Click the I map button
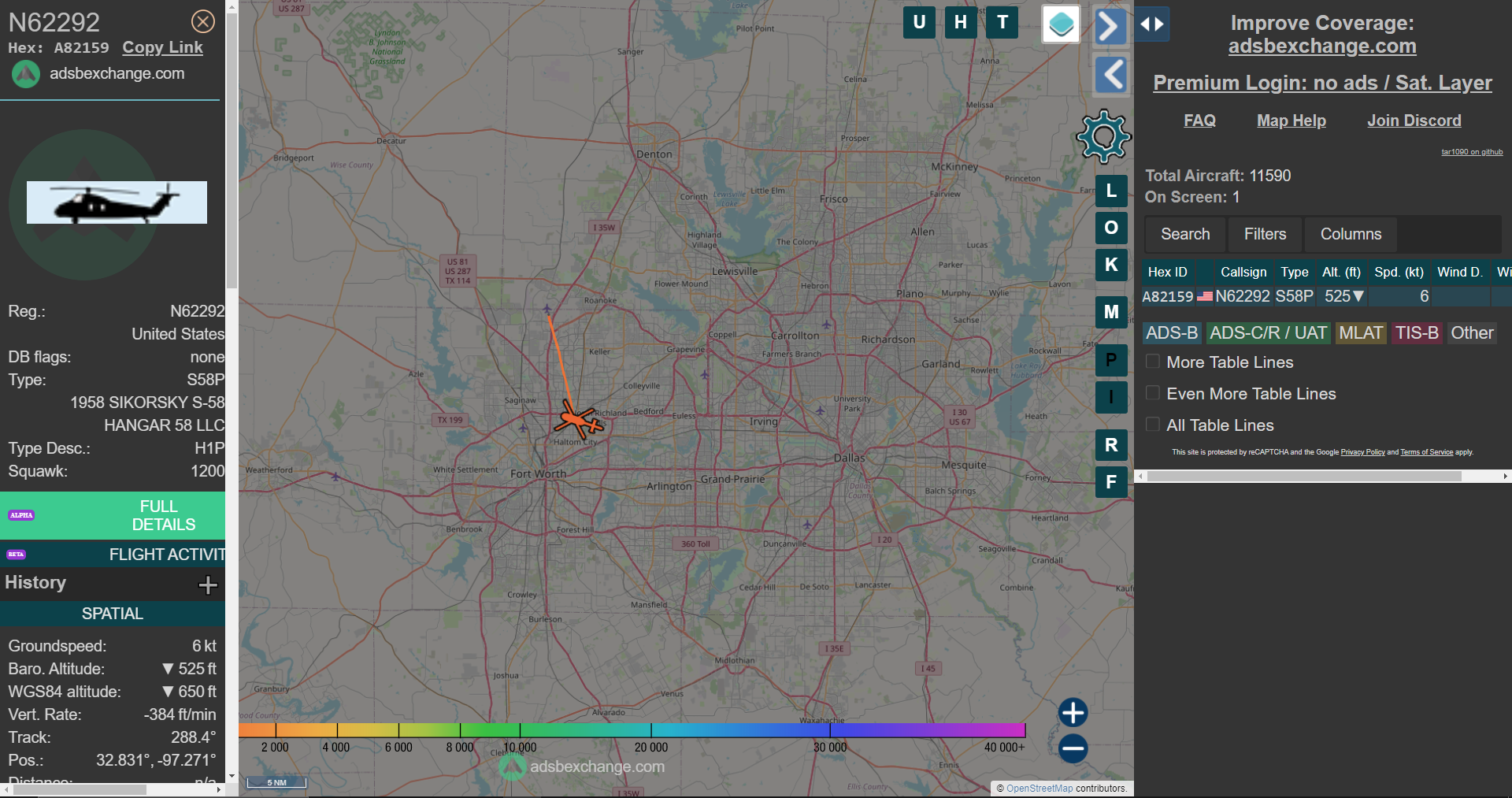1512x798 pixels. pos(1111,397)
